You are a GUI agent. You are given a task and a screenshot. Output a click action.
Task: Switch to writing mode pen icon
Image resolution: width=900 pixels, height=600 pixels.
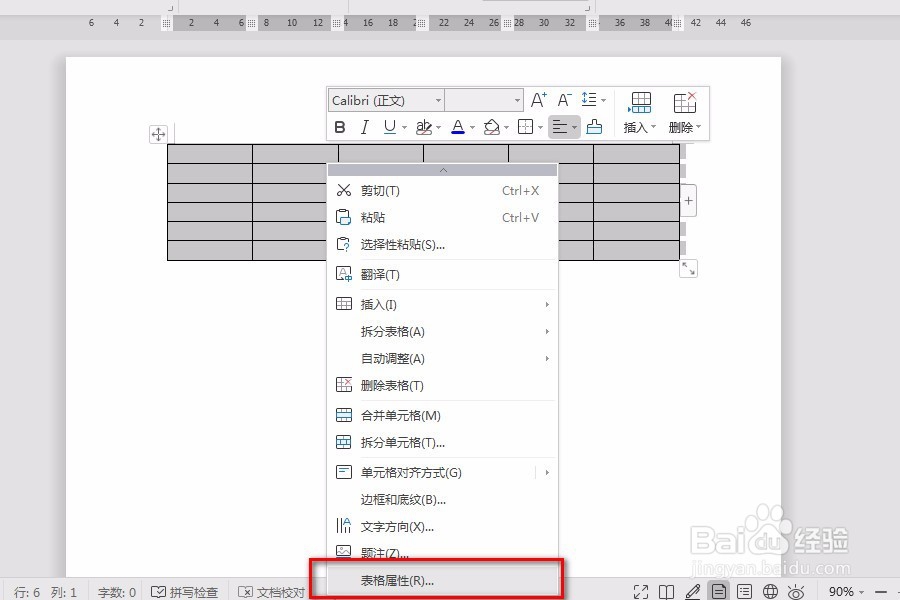click(x=693, y=591)
